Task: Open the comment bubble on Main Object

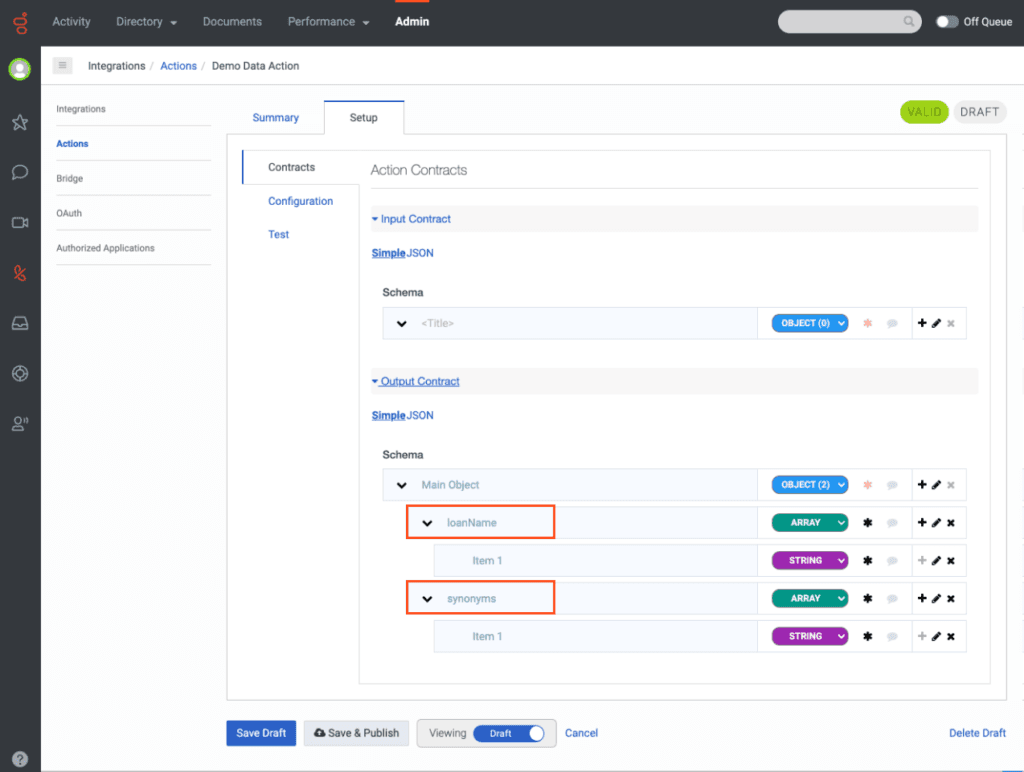Action: click(x=893, y=485)
